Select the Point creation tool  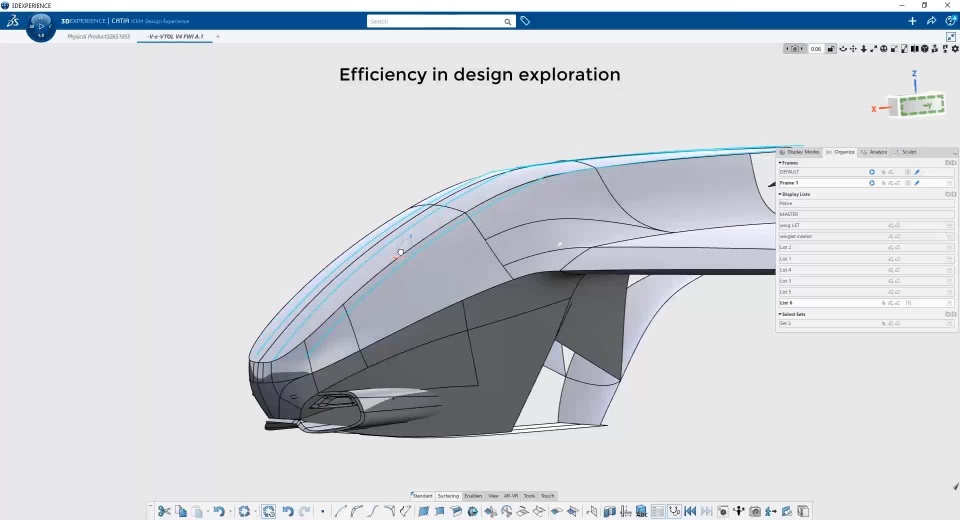pyautogui.click(x=323, y=511)
